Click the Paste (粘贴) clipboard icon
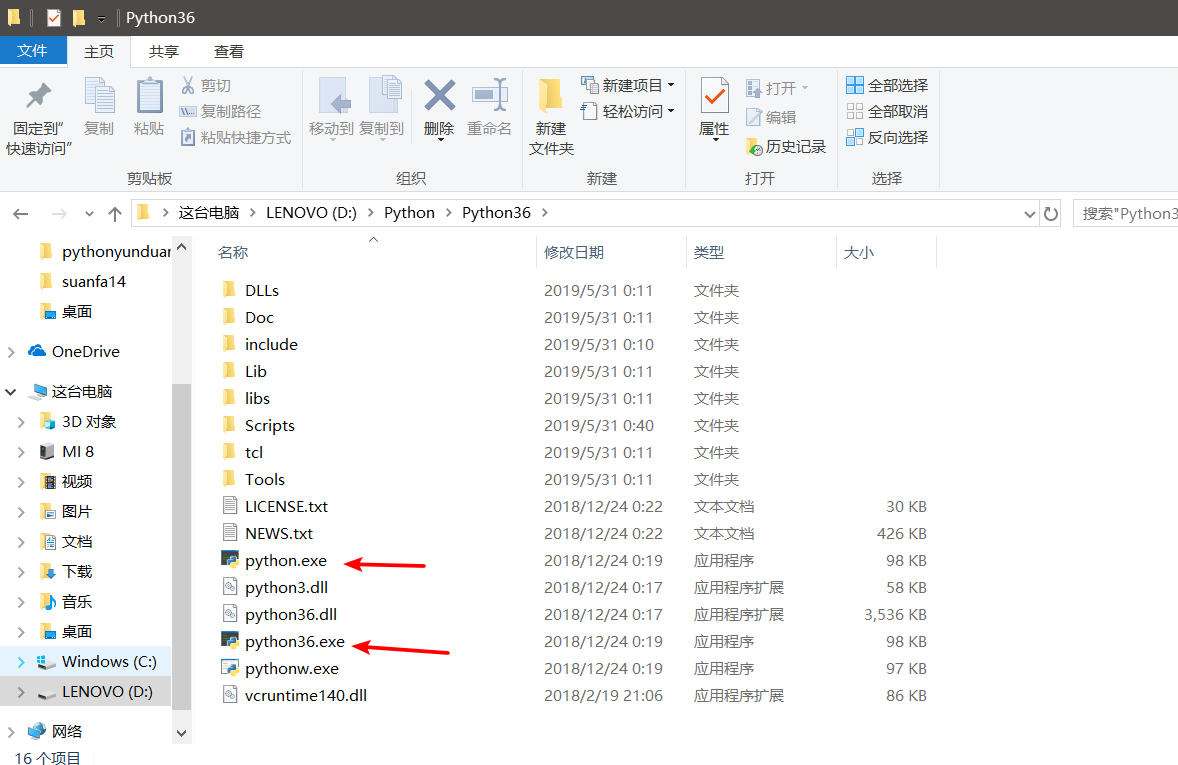 point(149,98)
